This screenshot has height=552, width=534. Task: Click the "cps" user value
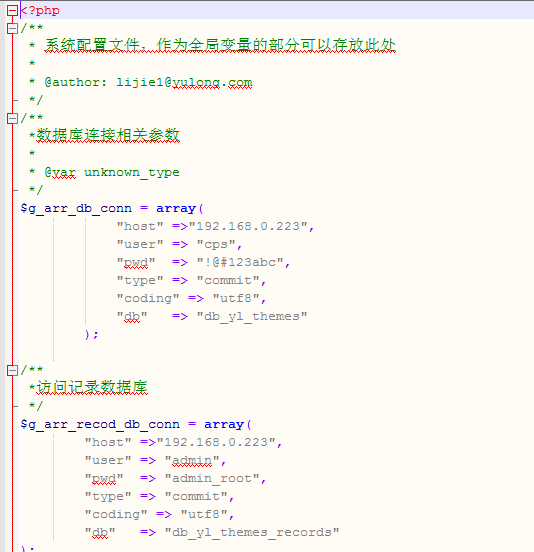tap(216, 244)
